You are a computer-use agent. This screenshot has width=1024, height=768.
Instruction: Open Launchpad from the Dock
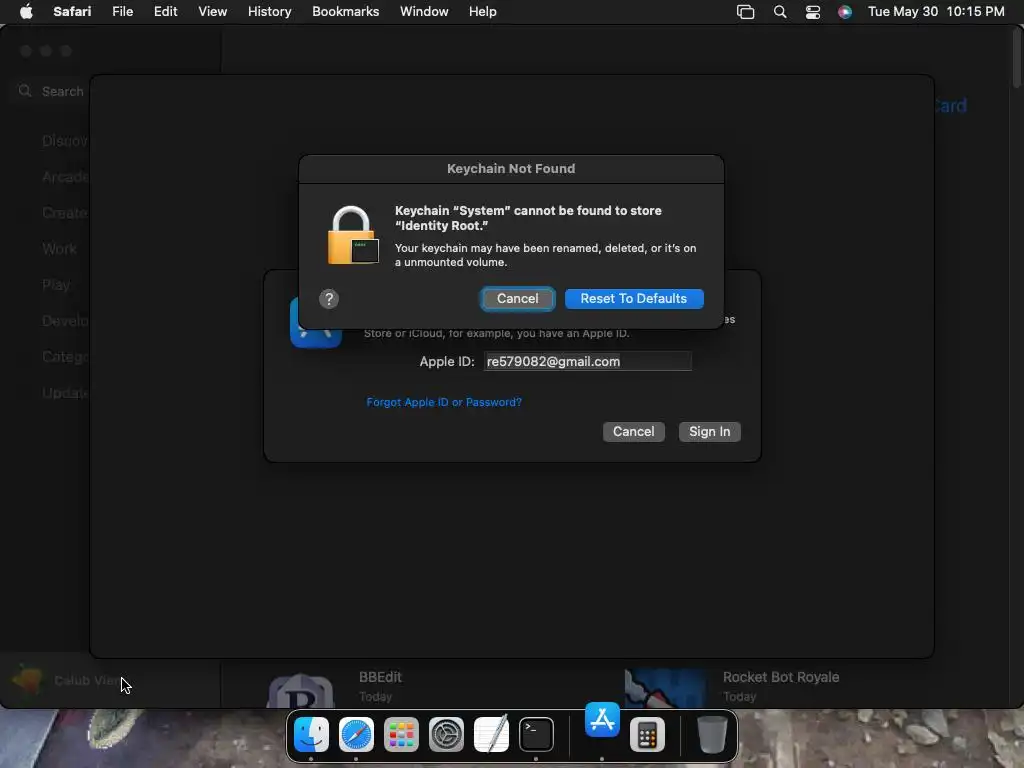pyautogui.click(x=401, y=735)
